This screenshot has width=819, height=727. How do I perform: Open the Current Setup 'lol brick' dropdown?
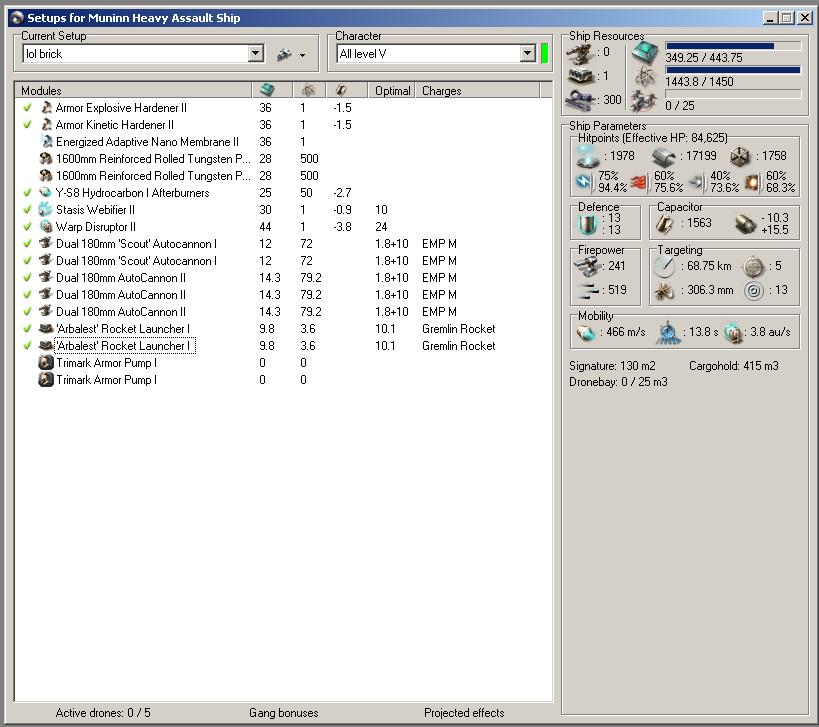click(255, 54)
